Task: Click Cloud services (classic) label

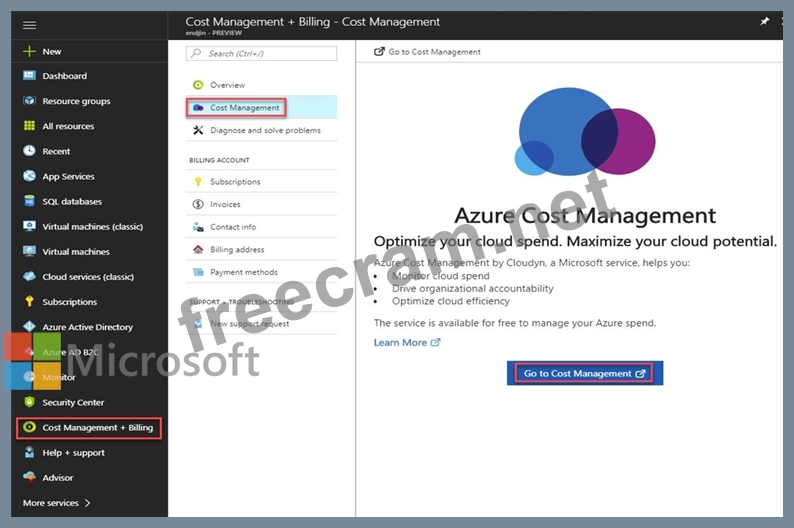Action: pyautogui.click(x=88, y=276)
